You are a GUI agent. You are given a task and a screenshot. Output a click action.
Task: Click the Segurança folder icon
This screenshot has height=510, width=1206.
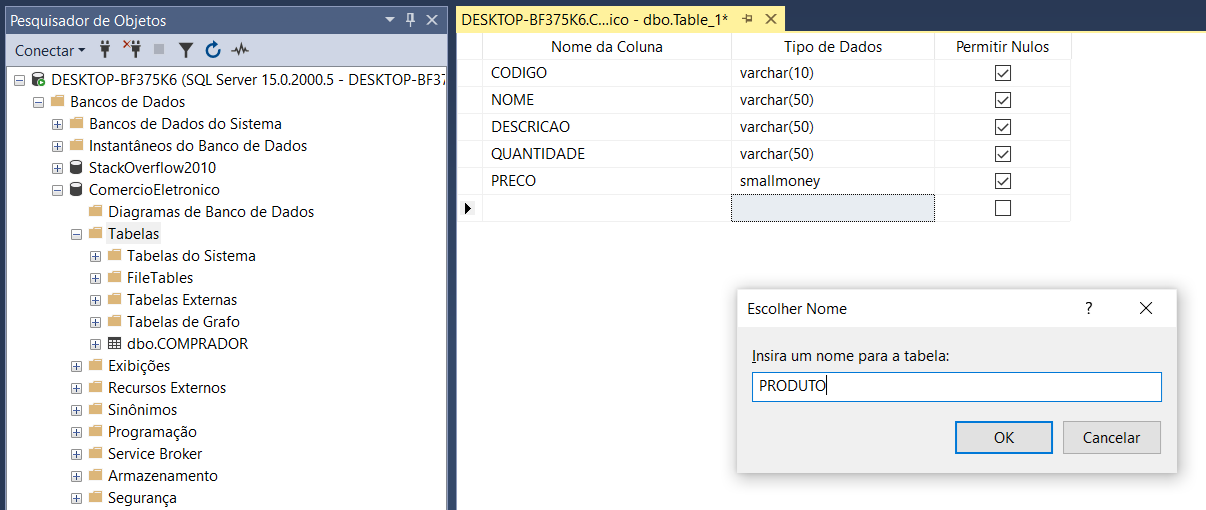(95, 497)
